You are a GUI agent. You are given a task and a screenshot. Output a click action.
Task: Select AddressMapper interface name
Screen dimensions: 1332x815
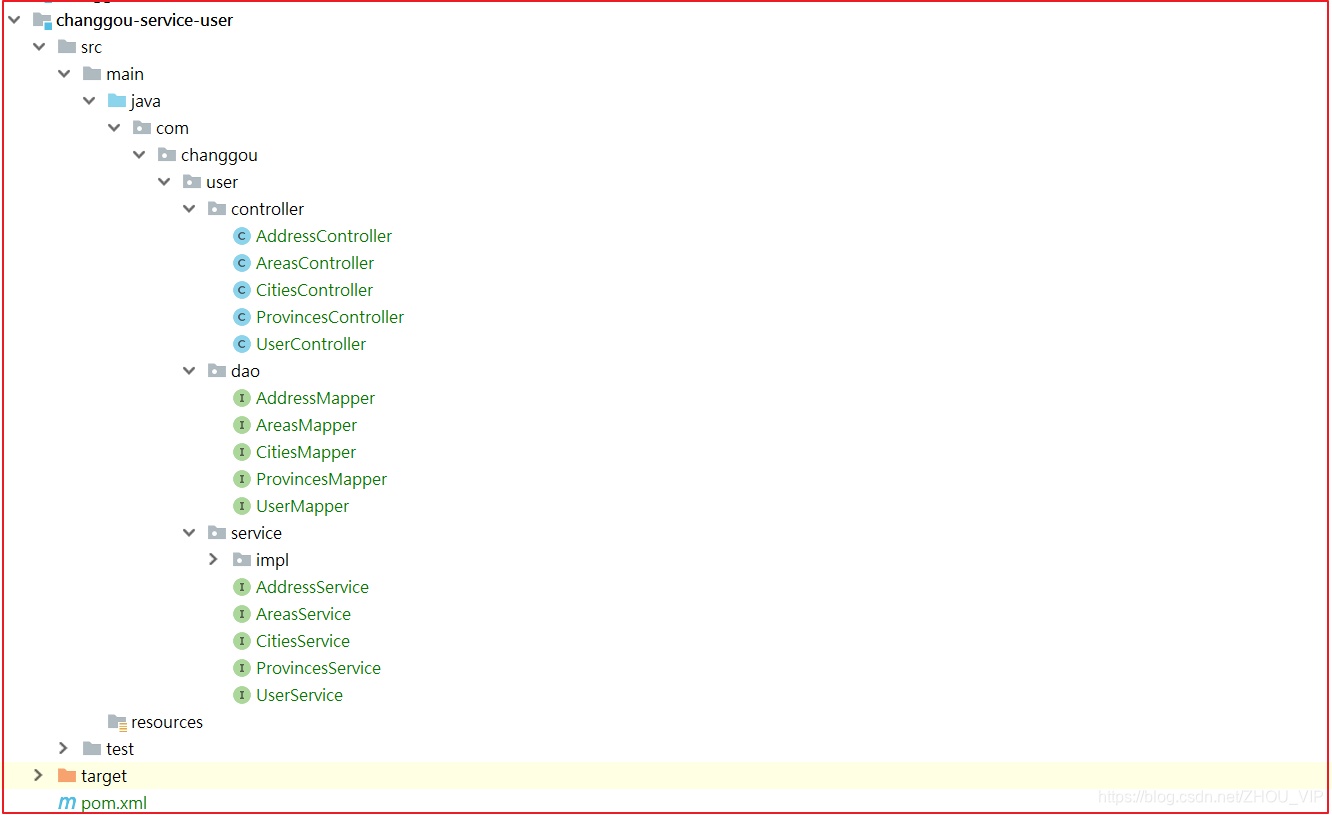click(x=315, y=398)
